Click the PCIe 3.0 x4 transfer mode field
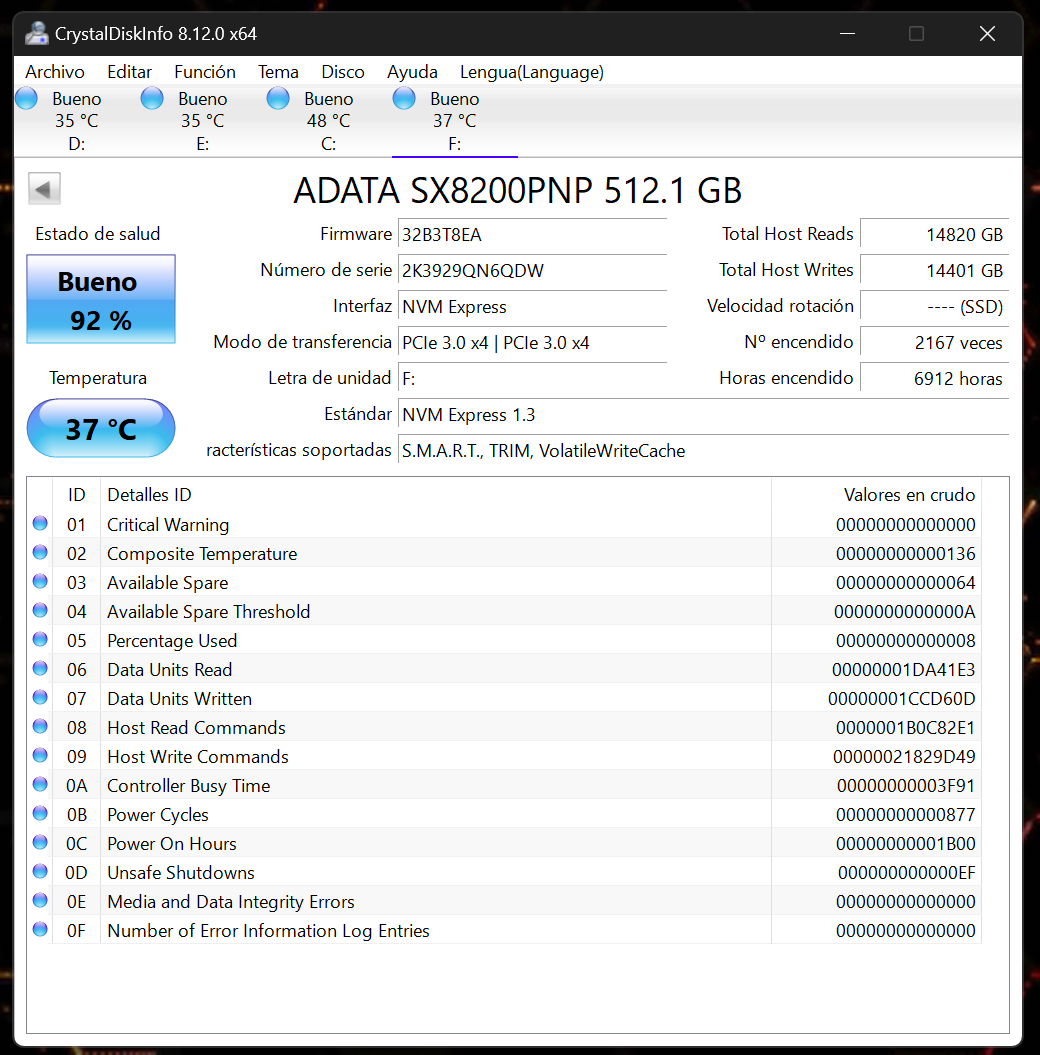Image resolution: width=1040 pixels, height=1055 pixels. (x=532, y=343)
